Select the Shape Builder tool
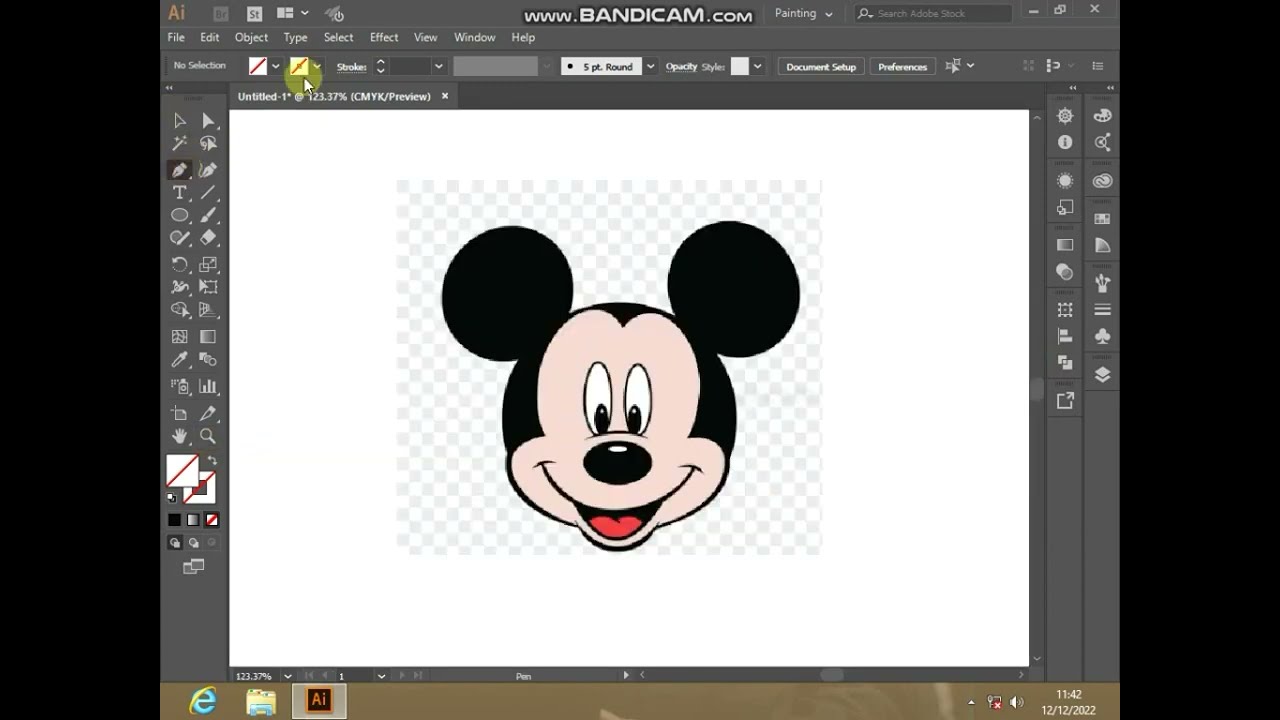This screenshot has height=720, width=1280. pos(179,311)
